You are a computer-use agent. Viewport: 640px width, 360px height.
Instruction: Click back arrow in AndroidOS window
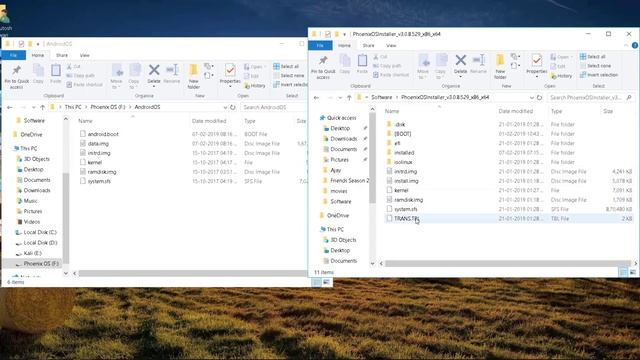10,107
